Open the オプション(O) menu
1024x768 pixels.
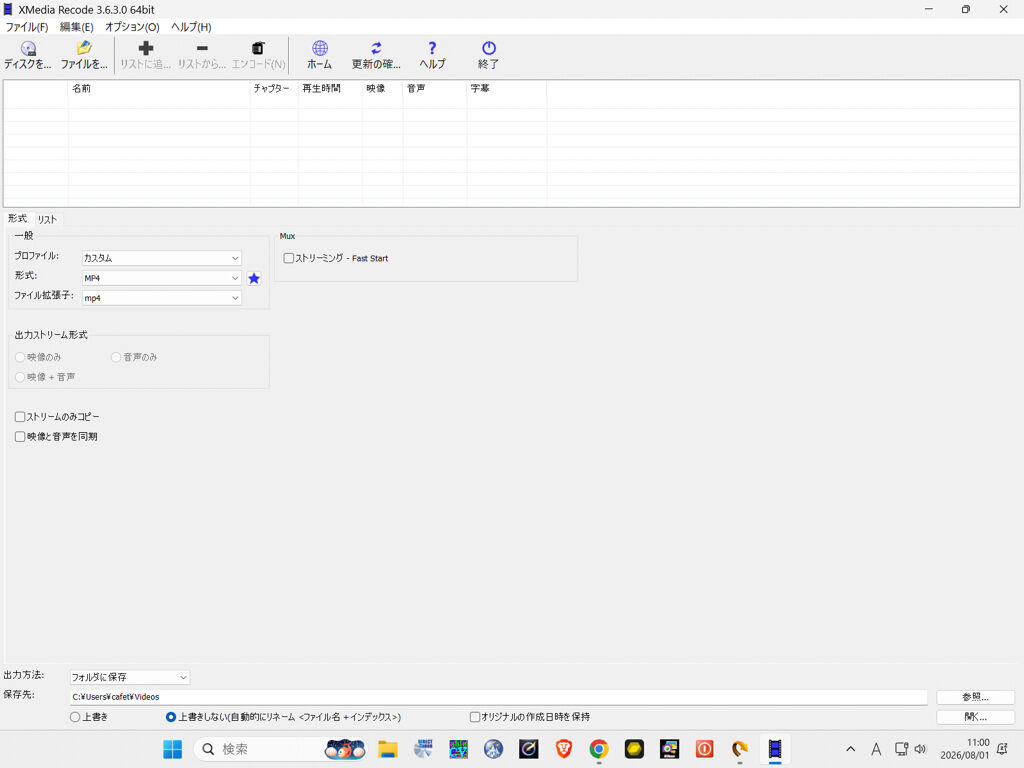coord(132,27)
